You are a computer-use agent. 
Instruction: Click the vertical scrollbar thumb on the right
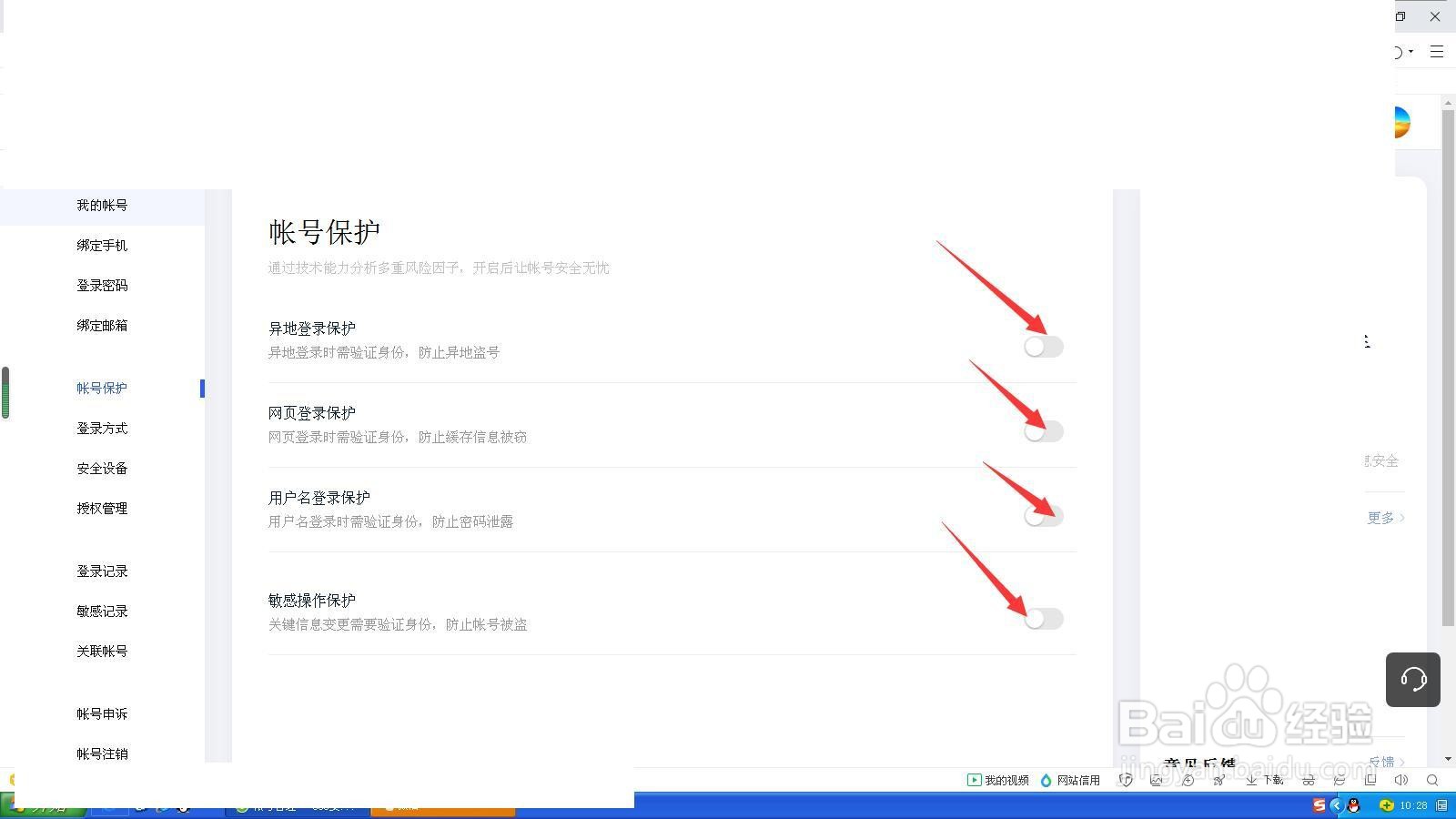[1448, 369]
